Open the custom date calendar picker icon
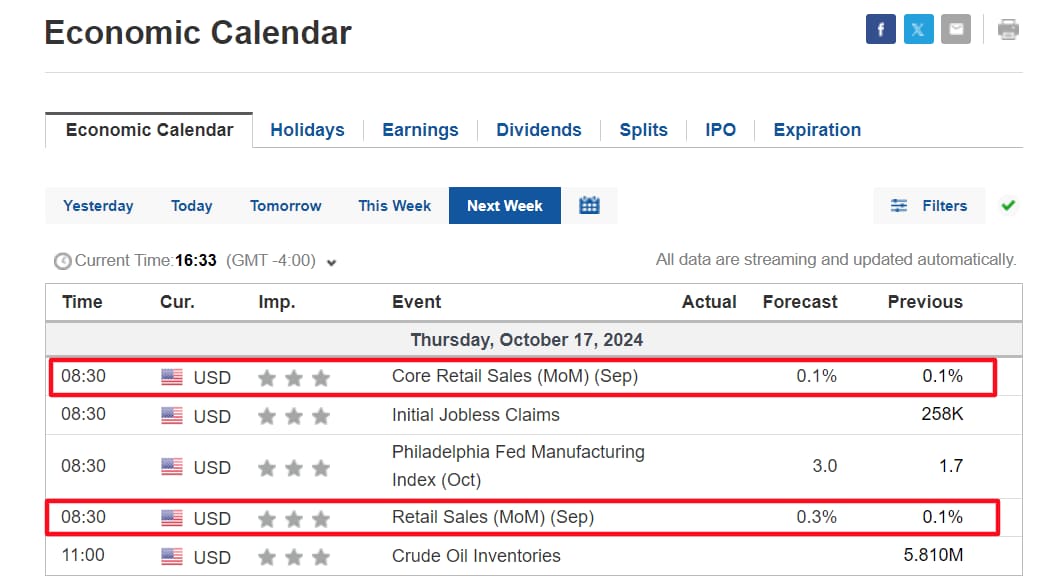The width and height of the screenshot is (1047, 588). point(589,206)
